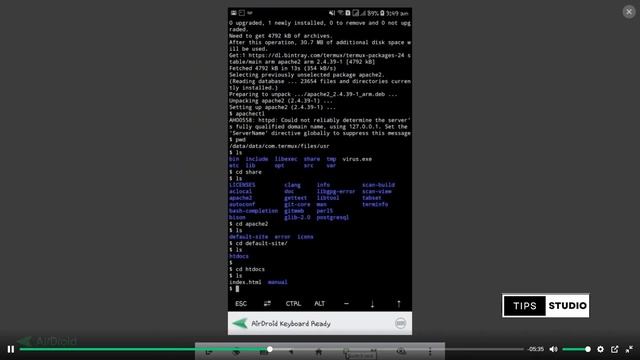640x360 pixels.
Task: Close the video viewer overlay
Action: [629, 12]
